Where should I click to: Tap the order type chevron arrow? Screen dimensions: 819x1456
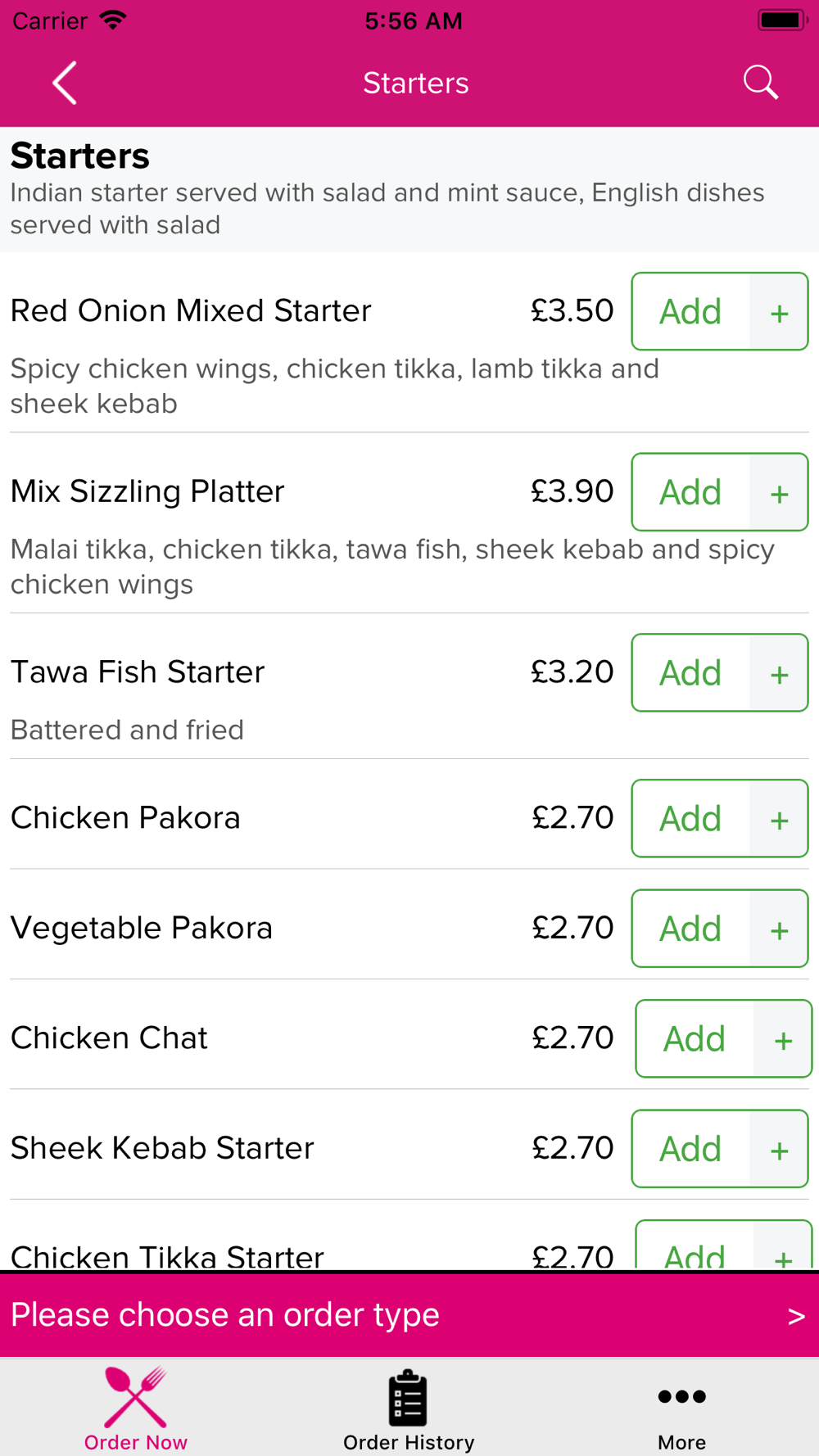point(796,1316)
